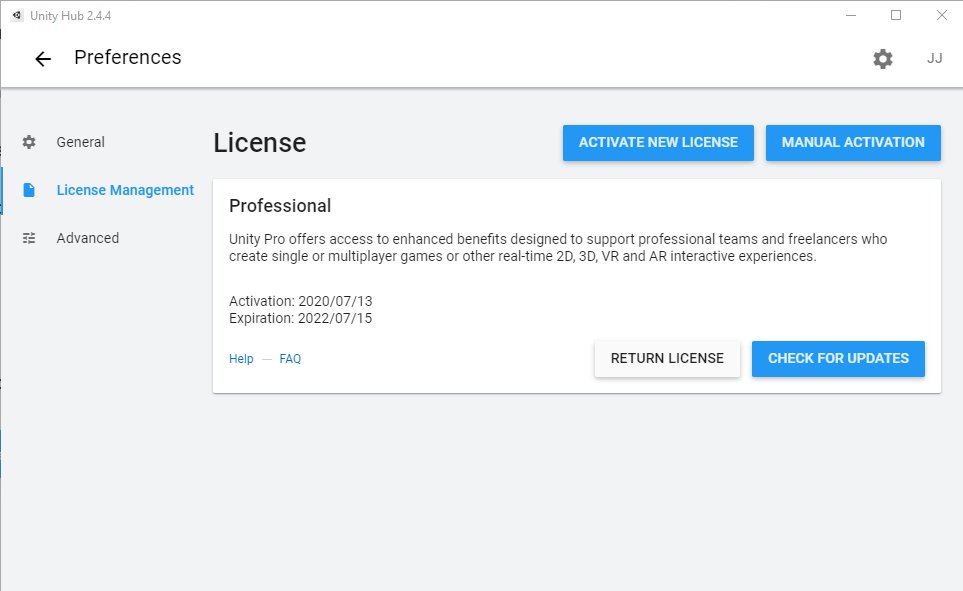Click ACTIVATE NEW LICENSE button
The height and width of the screenshot is (591, 963).
[x=658, y=143]
